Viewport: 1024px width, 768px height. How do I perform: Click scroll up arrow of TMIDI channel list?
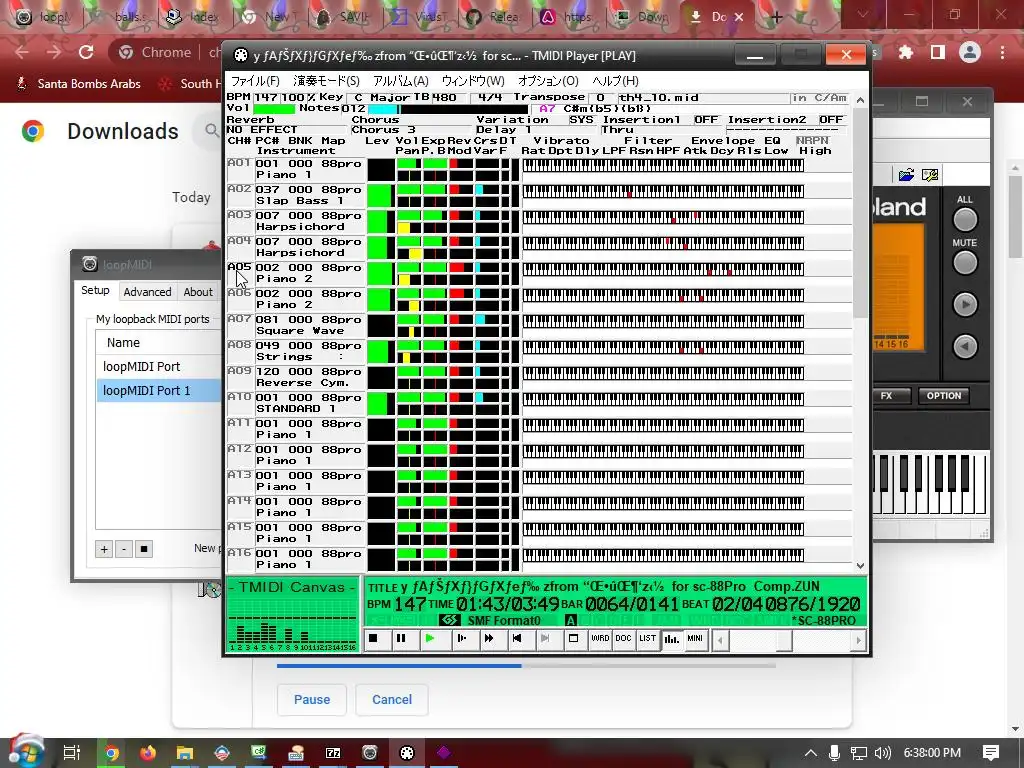[861, 101]
